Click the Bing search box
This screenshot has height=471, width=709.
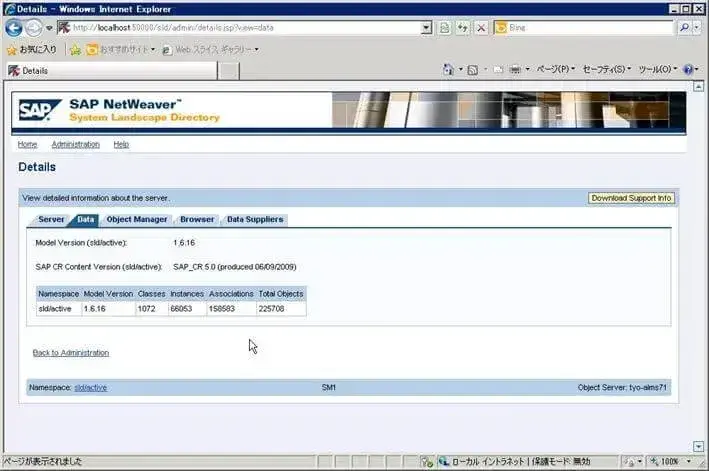pyautogui.click(x=583, y=28)
